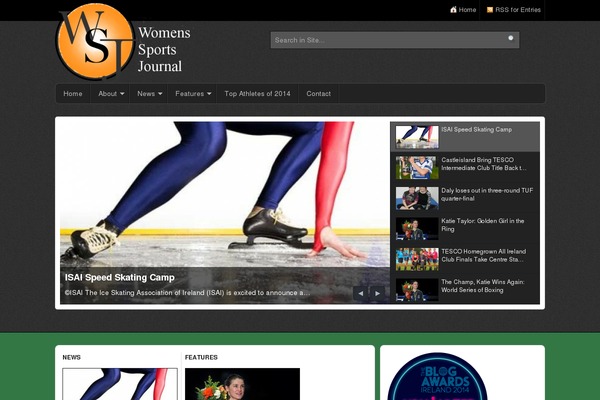Click The Champ, Katie Wins Again headline
This screenshot has width=600, height=400.
pos(483,286)
